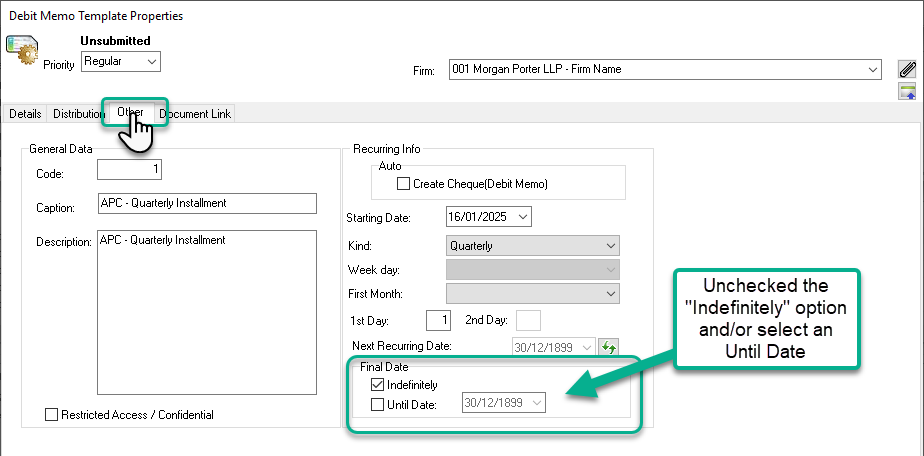Click the Recurring Info group label
The height and width of the screenshot is (456, 924).
(x=387, y=148)
